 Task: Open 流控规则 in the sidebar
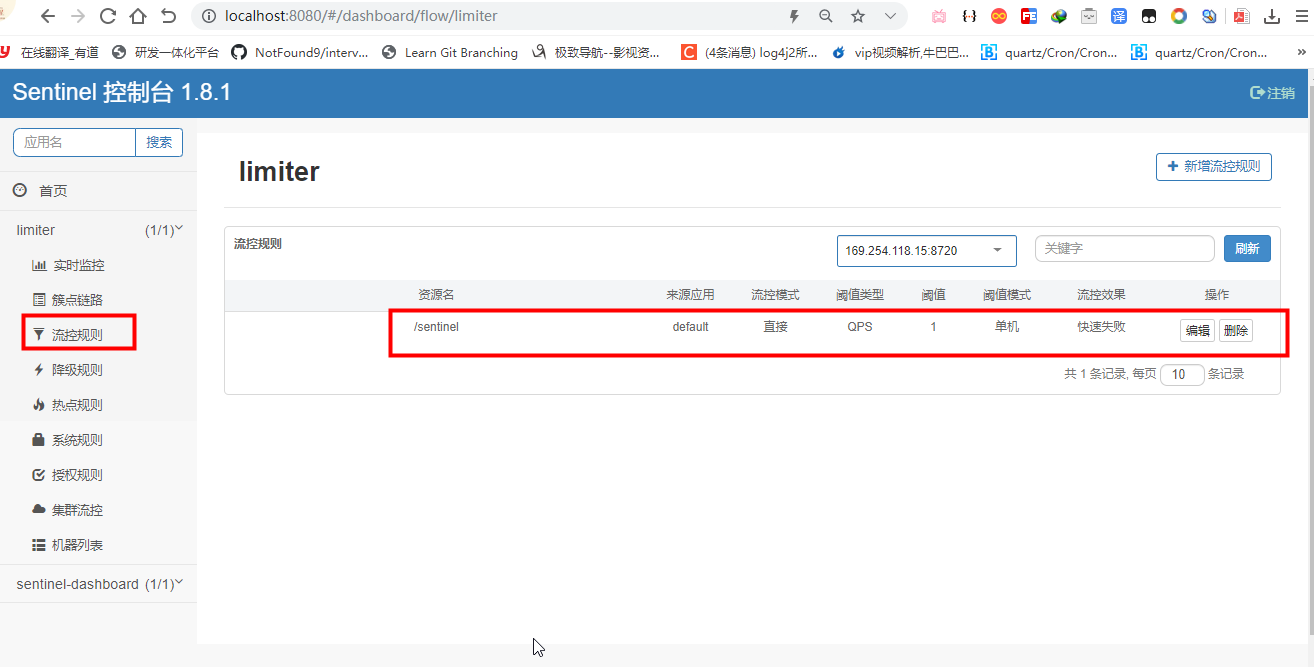click(x=78, y=335)
